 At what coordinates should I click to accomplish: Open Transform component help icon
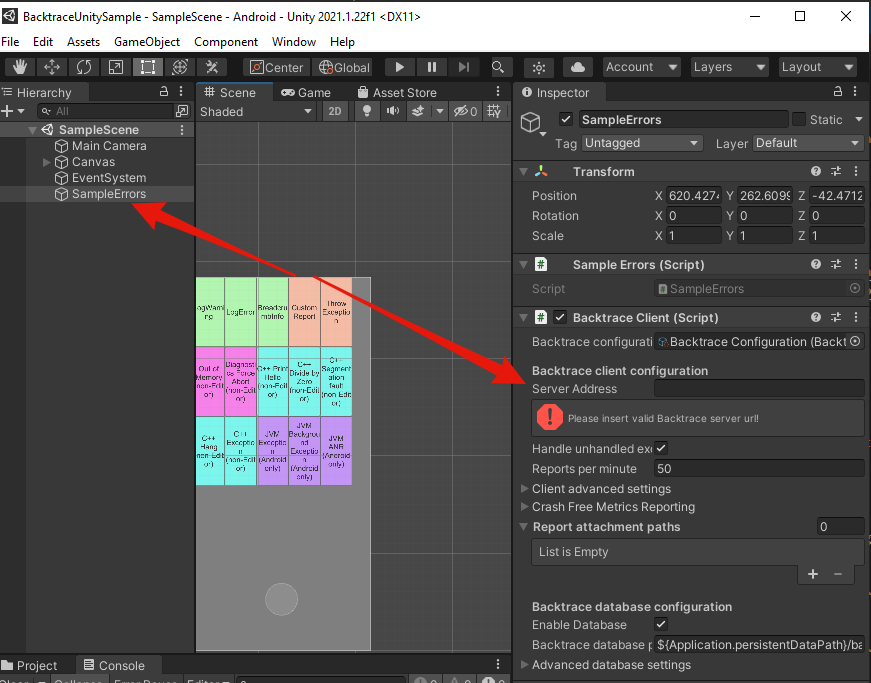pyautogui.click(x=815, y=172)
